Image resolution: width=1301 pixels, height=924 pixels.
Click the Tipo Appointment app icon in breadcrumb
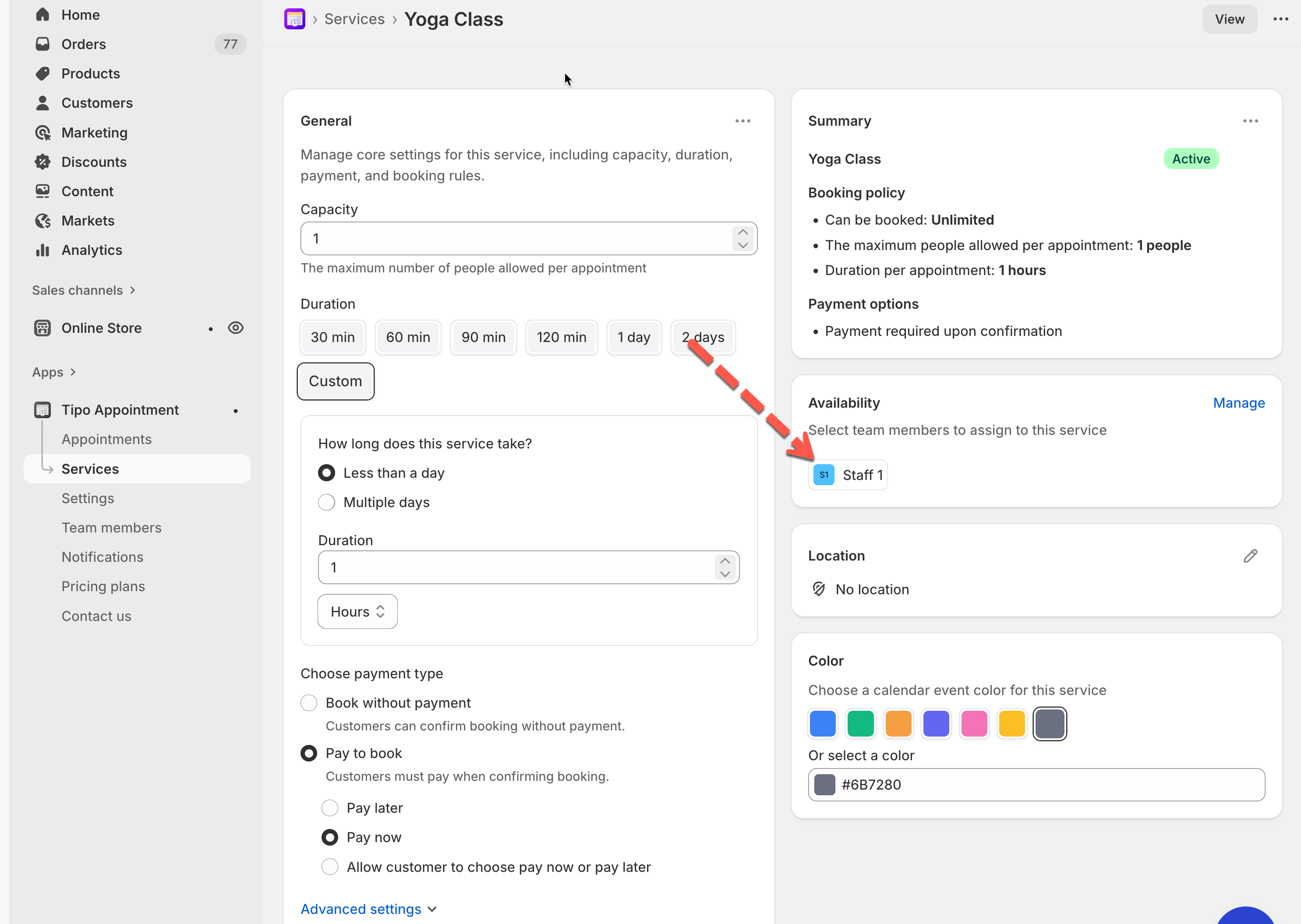(294, 19)
